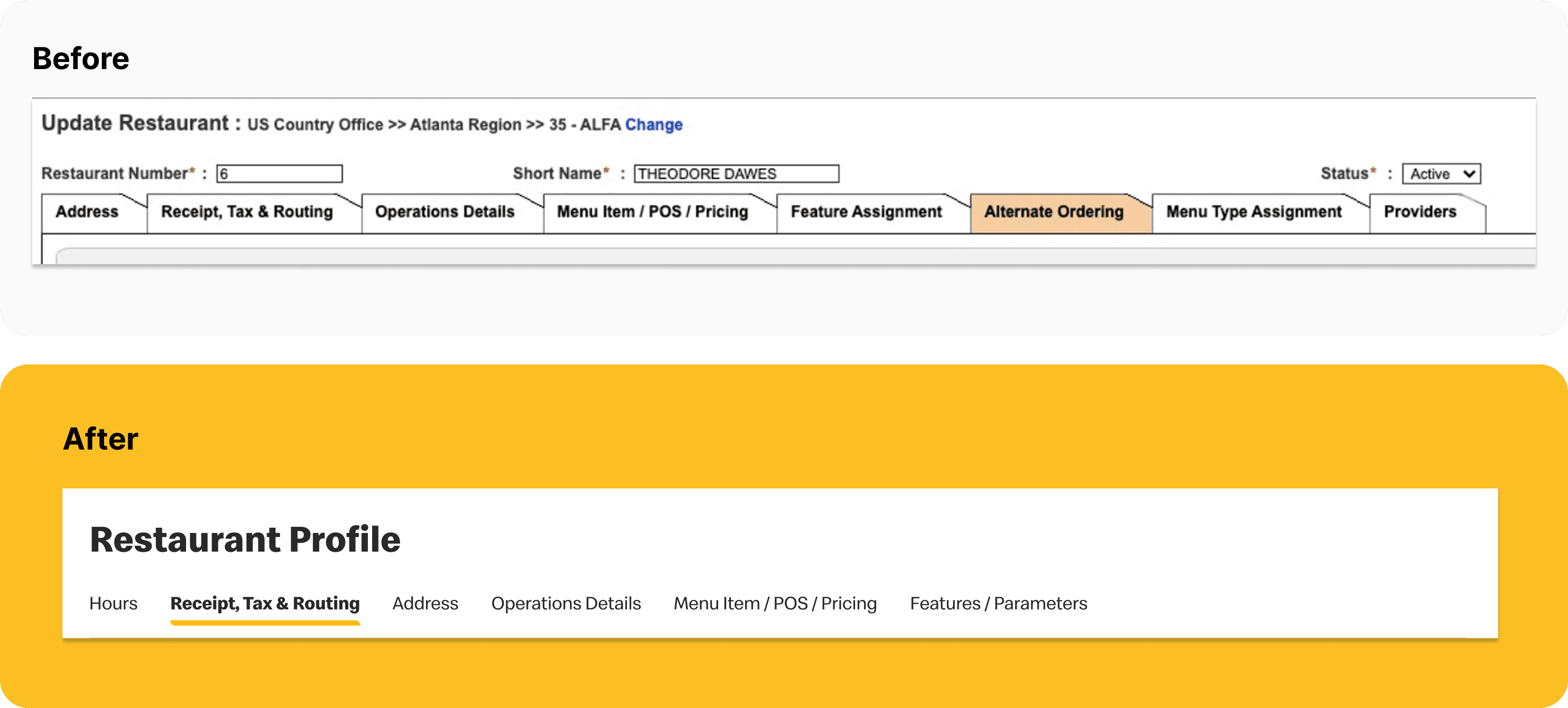Click the Short Name text field

pos(736,174)
